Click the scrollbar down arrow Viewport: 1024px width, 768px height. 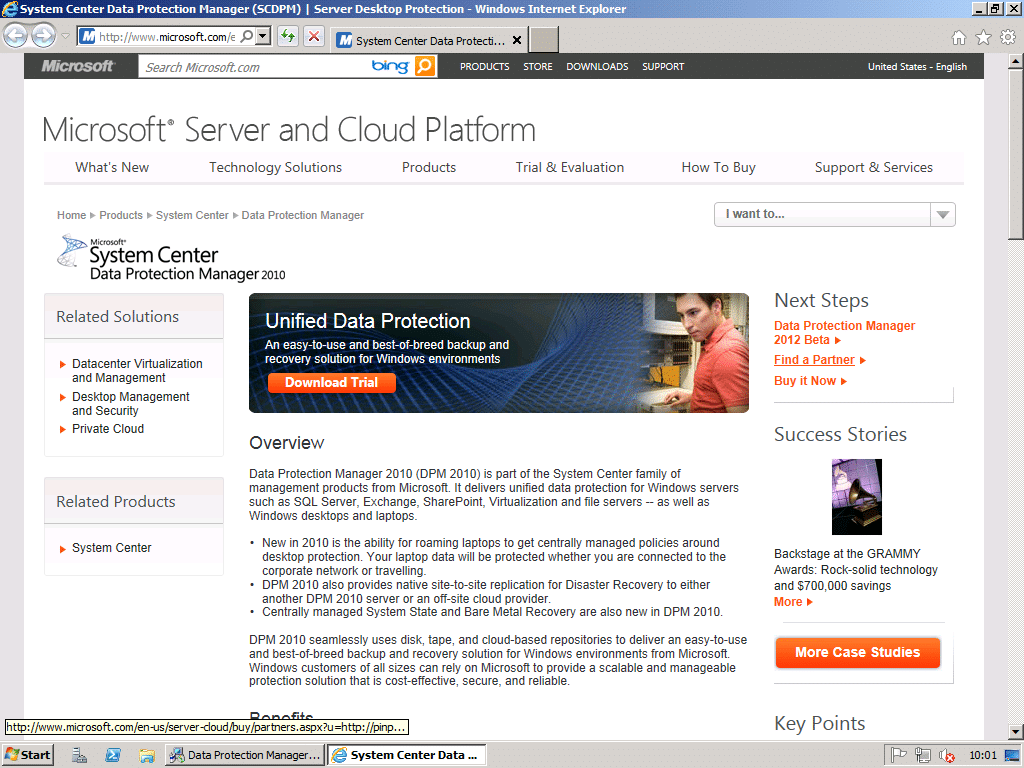pos(1016,732)
